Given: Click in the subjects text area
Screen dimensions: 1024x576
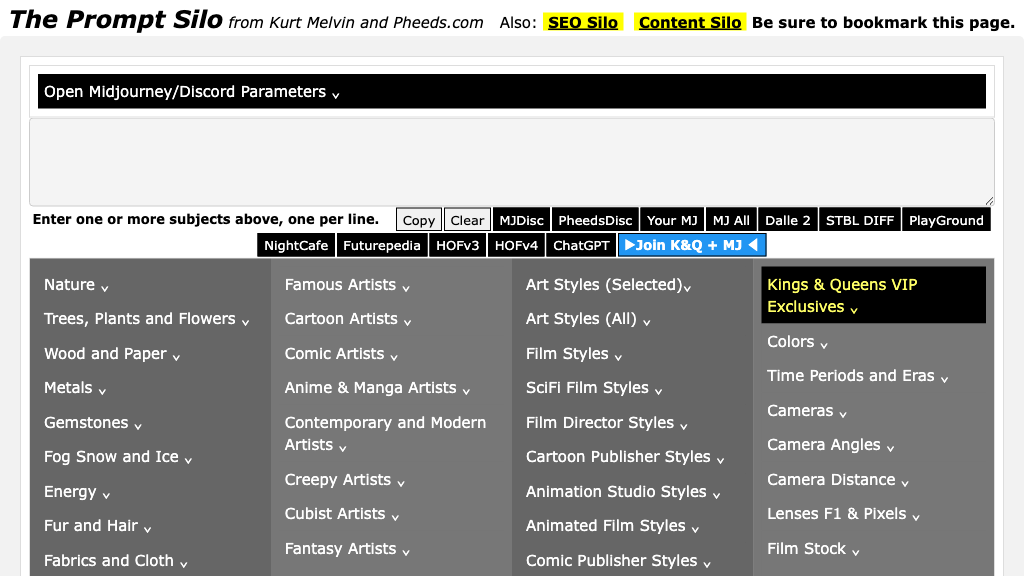Looking at the screenshot, I should click(x=511, y=162).
